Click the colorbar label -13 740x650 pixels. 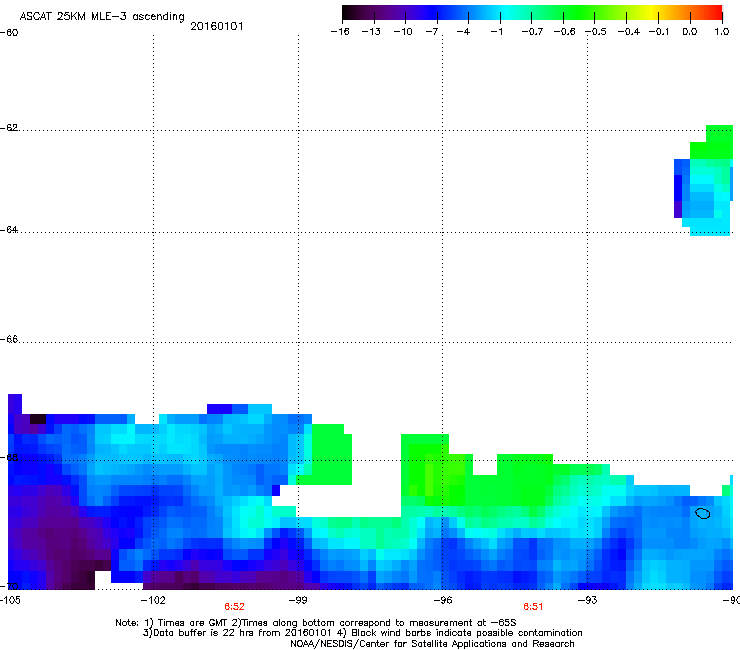point(371,32)
